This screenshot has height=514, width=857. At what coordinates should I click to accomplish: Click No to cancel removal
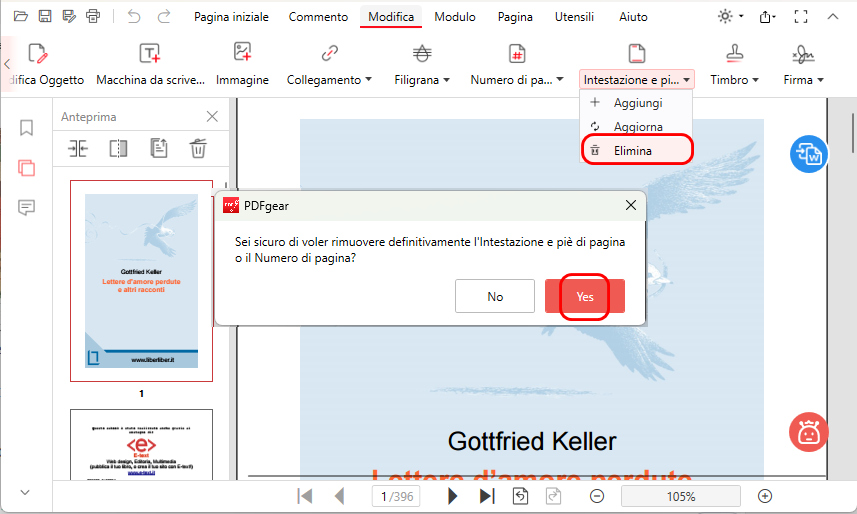coord(495,296)
